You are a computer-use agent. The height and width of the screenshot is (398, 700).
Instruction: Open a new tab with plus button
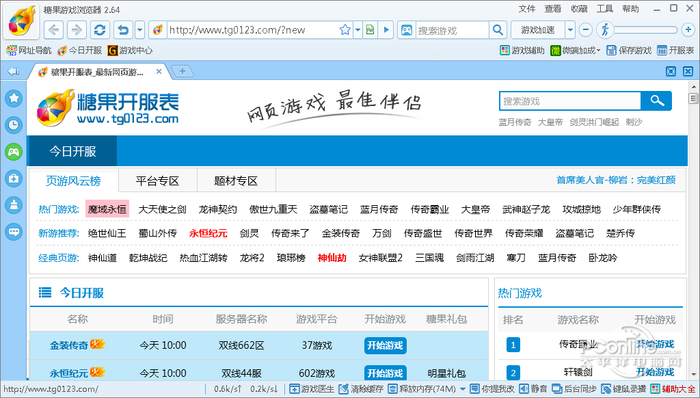182,71
